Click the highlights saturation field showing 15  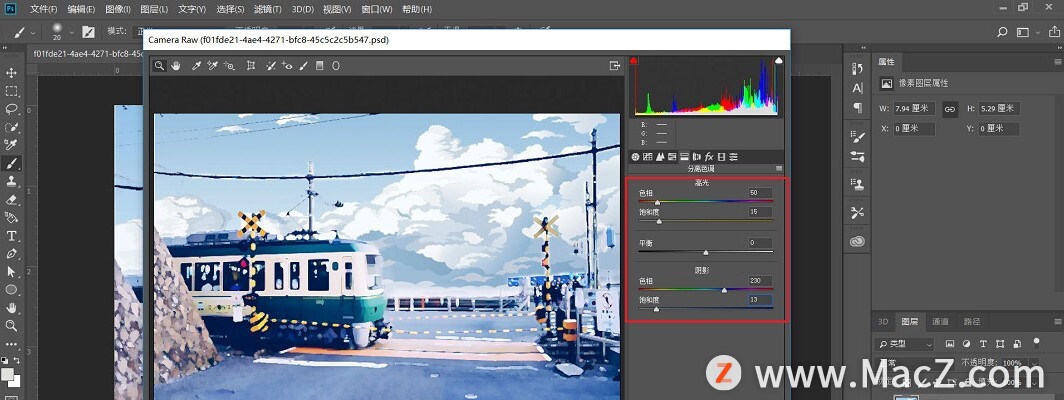tap(761, 212)
